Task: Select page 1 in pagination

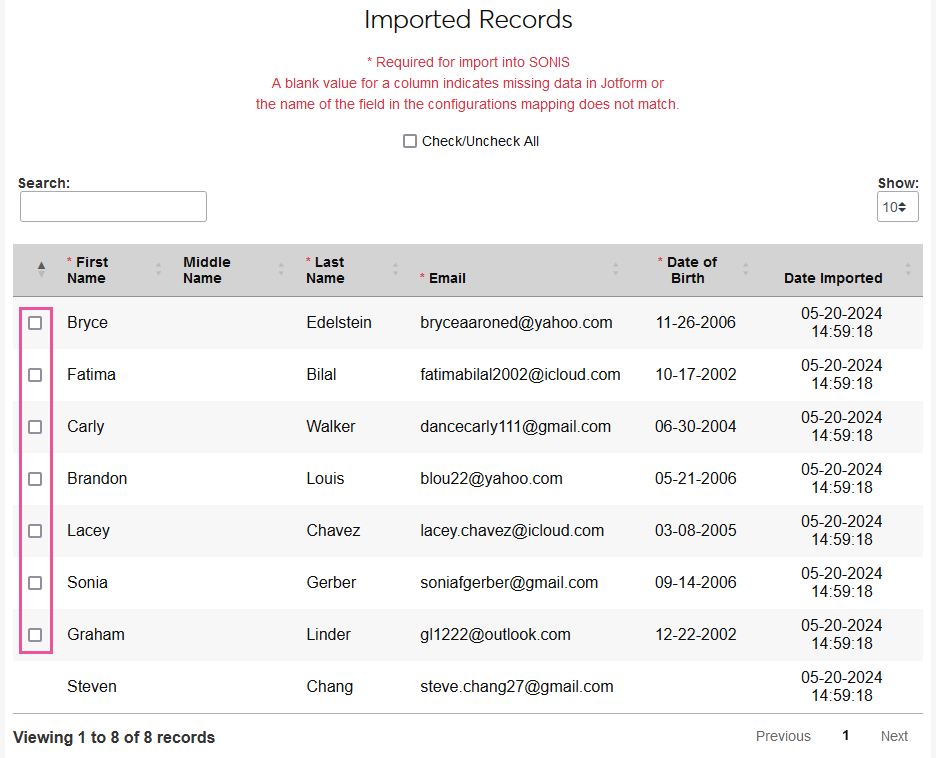Action: click(845, 736)
